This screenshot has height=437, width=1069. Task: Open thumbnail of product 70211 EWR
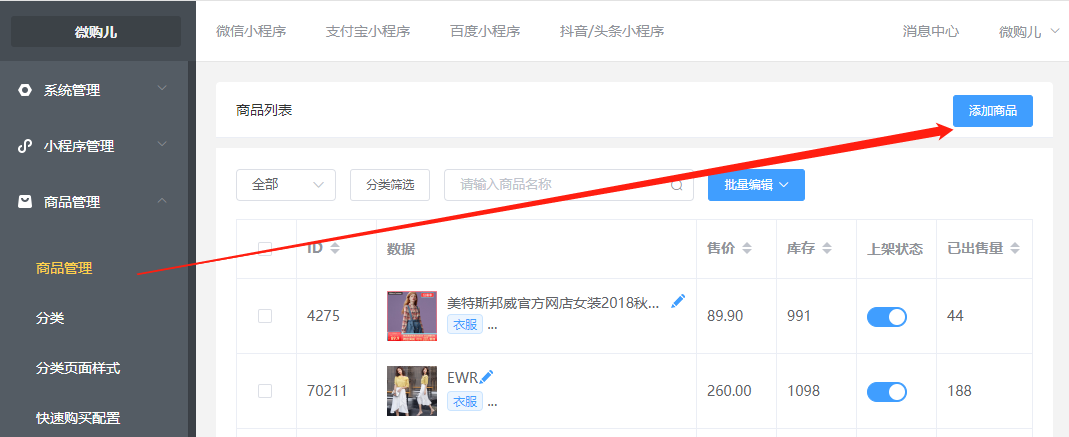[412, 391]
